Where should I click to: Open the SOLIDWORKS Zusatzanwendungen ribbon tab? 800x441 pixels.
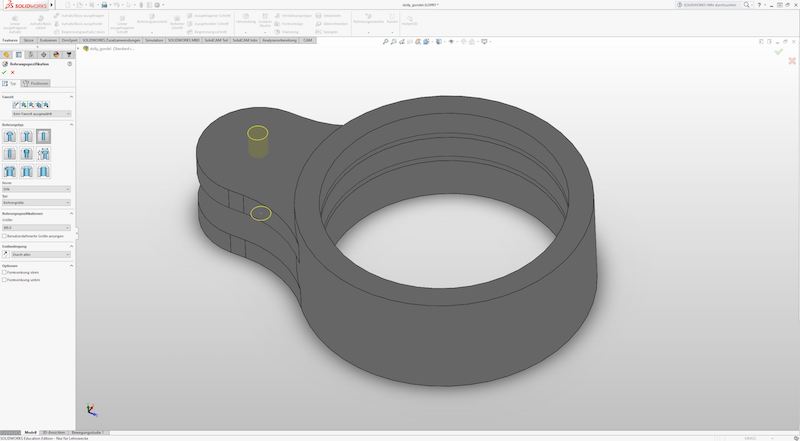(x=111, y=40)
